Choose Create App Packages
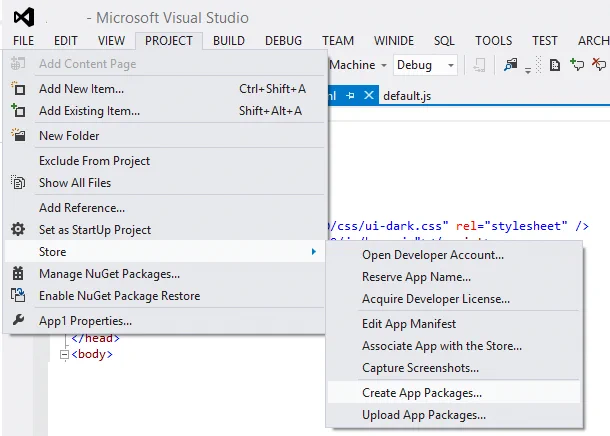 (454, 392)
